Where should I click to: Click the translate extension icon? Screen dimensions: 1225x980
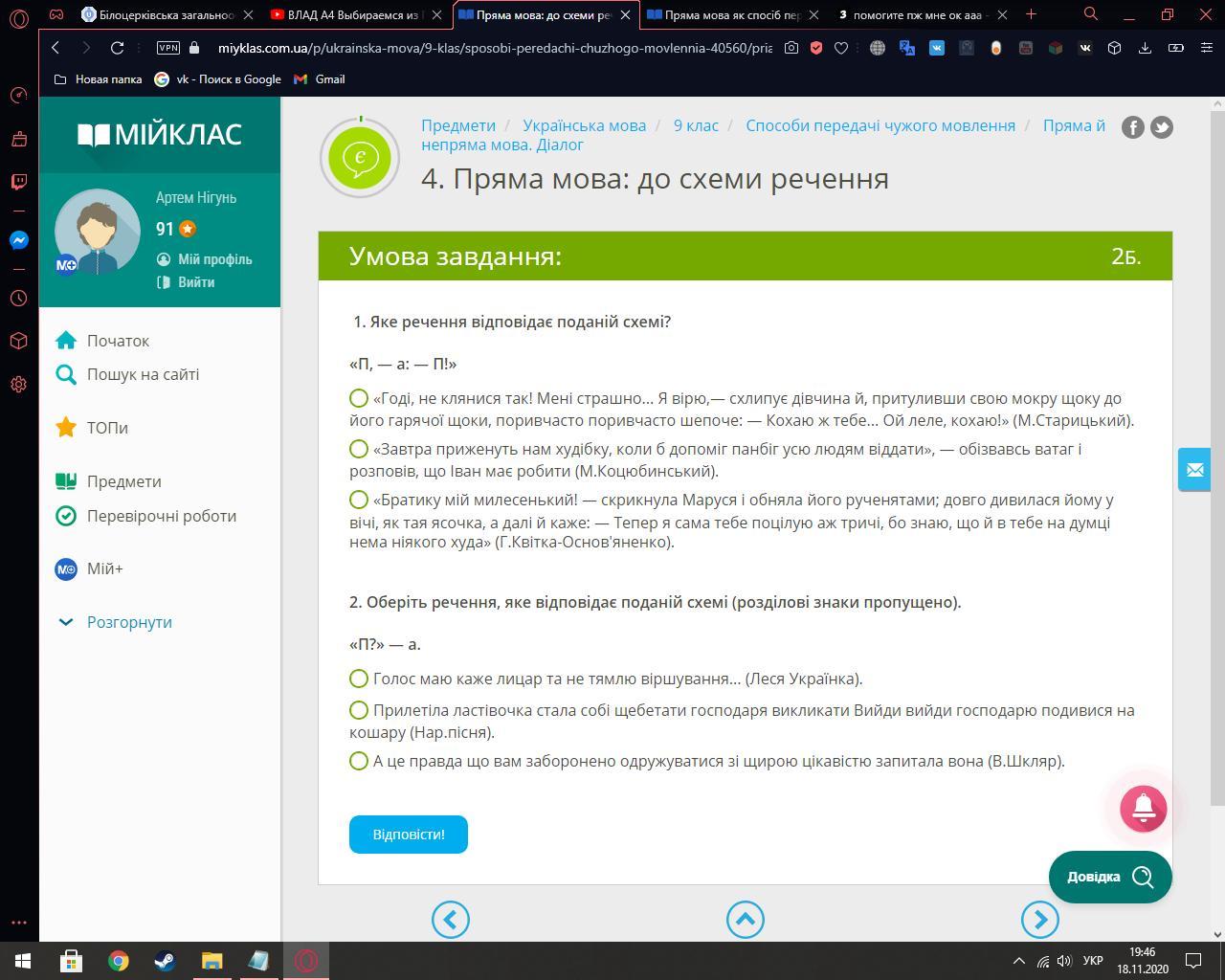click(x=907, y=48)
